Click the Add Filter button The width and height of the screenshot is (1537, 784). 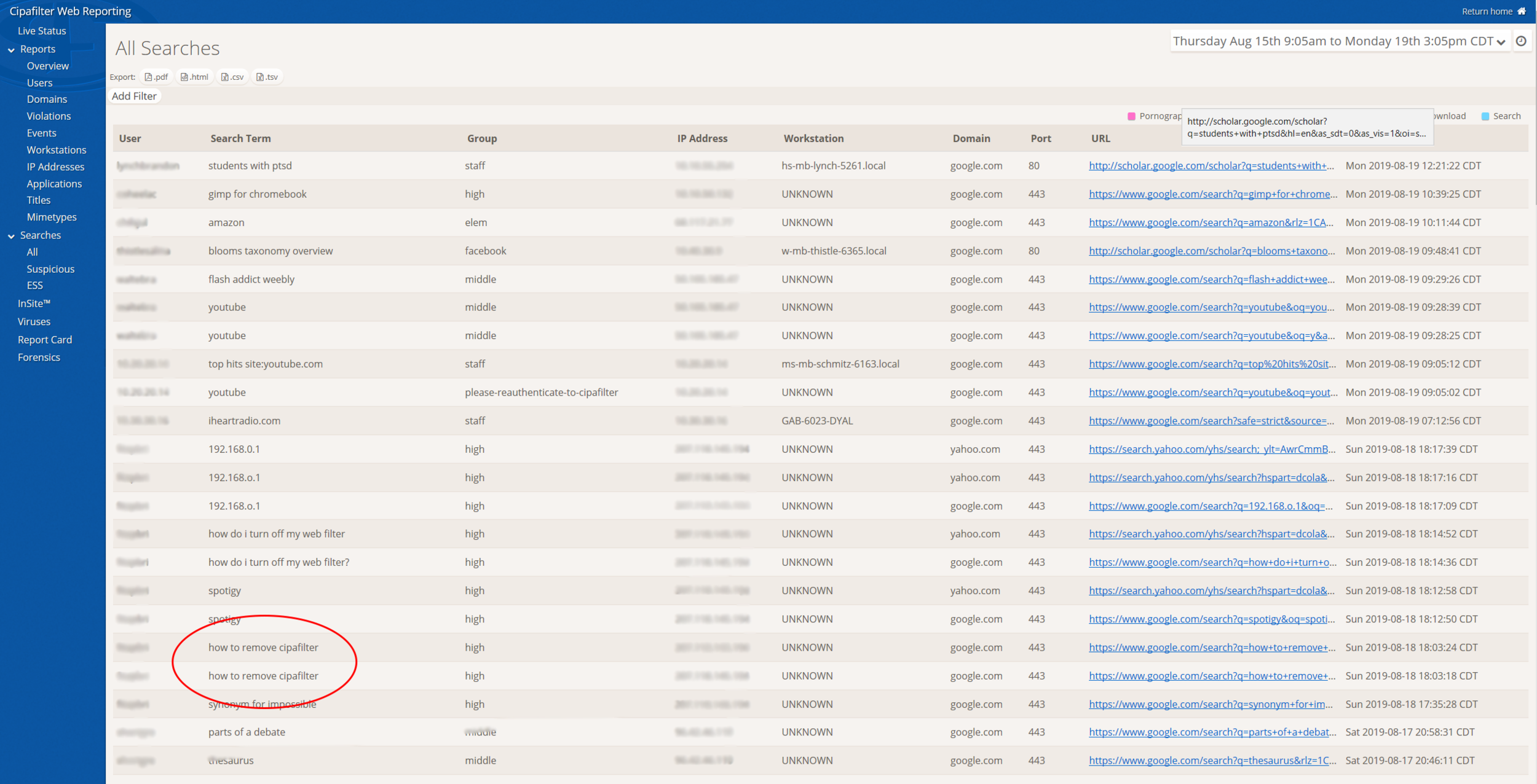point(134,96)
